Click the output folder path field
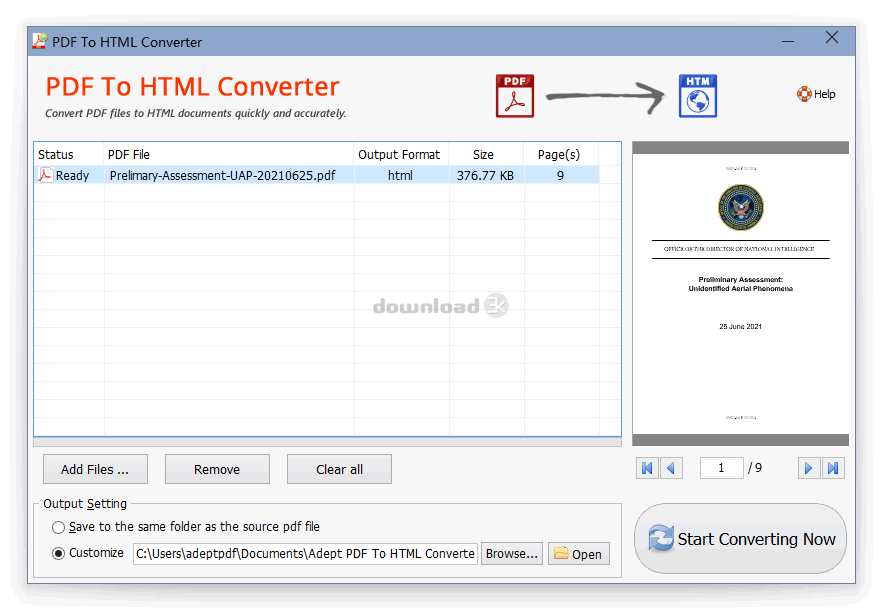This screenshot has height=610, width=882. pyautogui.click(x=305, y=554)
